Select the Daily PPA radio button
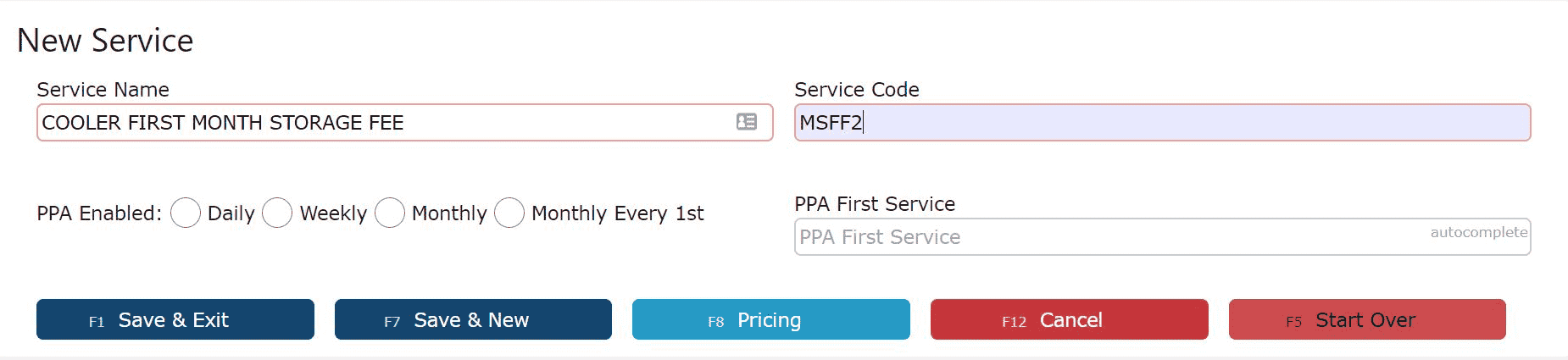The image size is (1568, 360). [186, 213]
